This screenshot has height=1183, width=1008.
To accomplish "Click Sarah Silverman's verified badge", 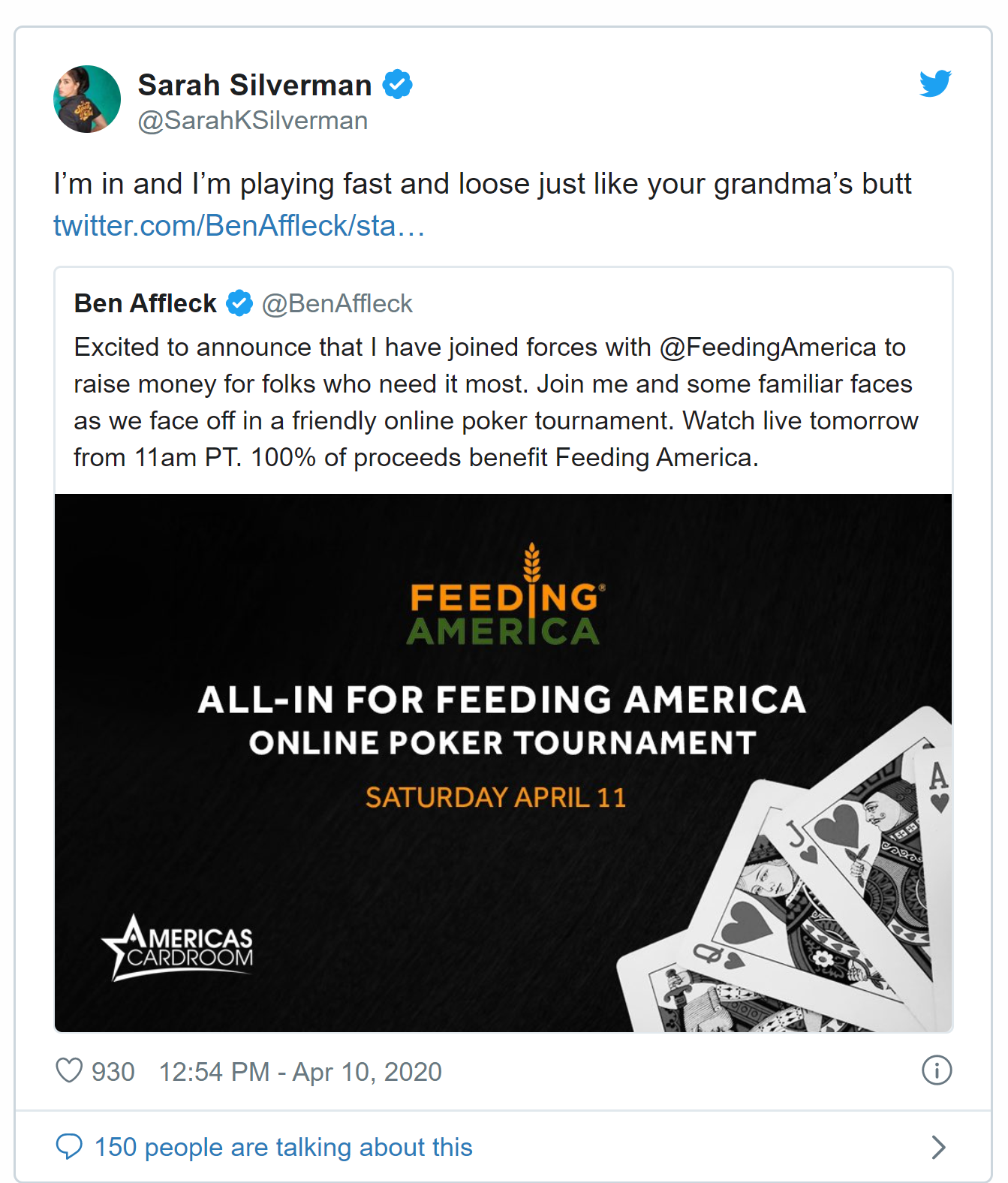I will (397, 84).
